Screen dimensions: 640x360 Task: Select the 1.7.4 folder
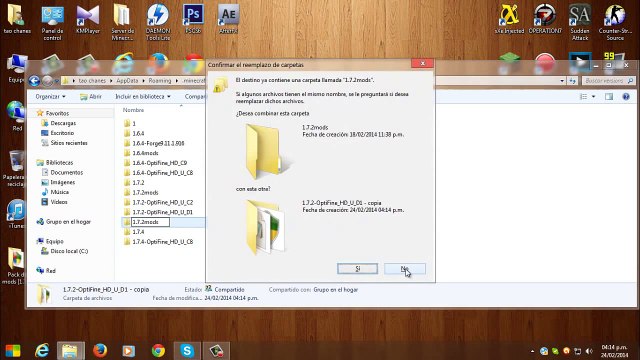click(138, 232)
